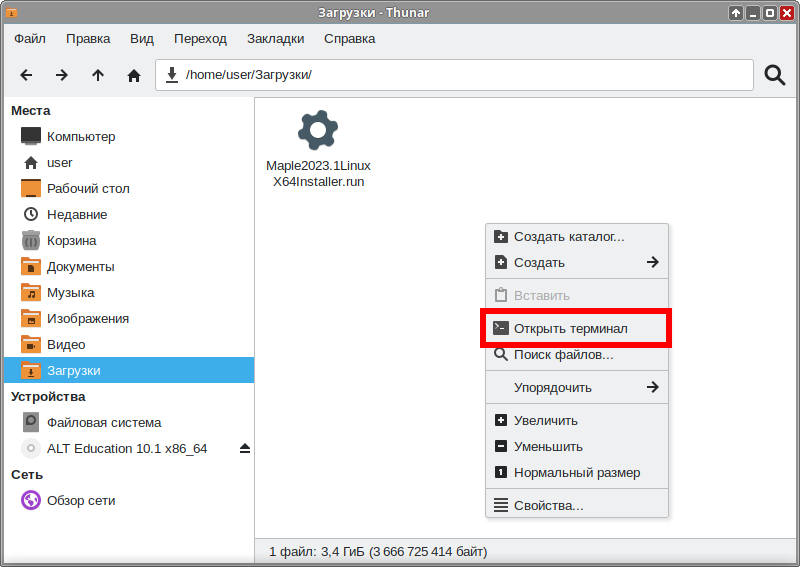Viewport: 800px width, 567px height.
Task: Choose Свойства... in context menu
Action: coord(577,506)
